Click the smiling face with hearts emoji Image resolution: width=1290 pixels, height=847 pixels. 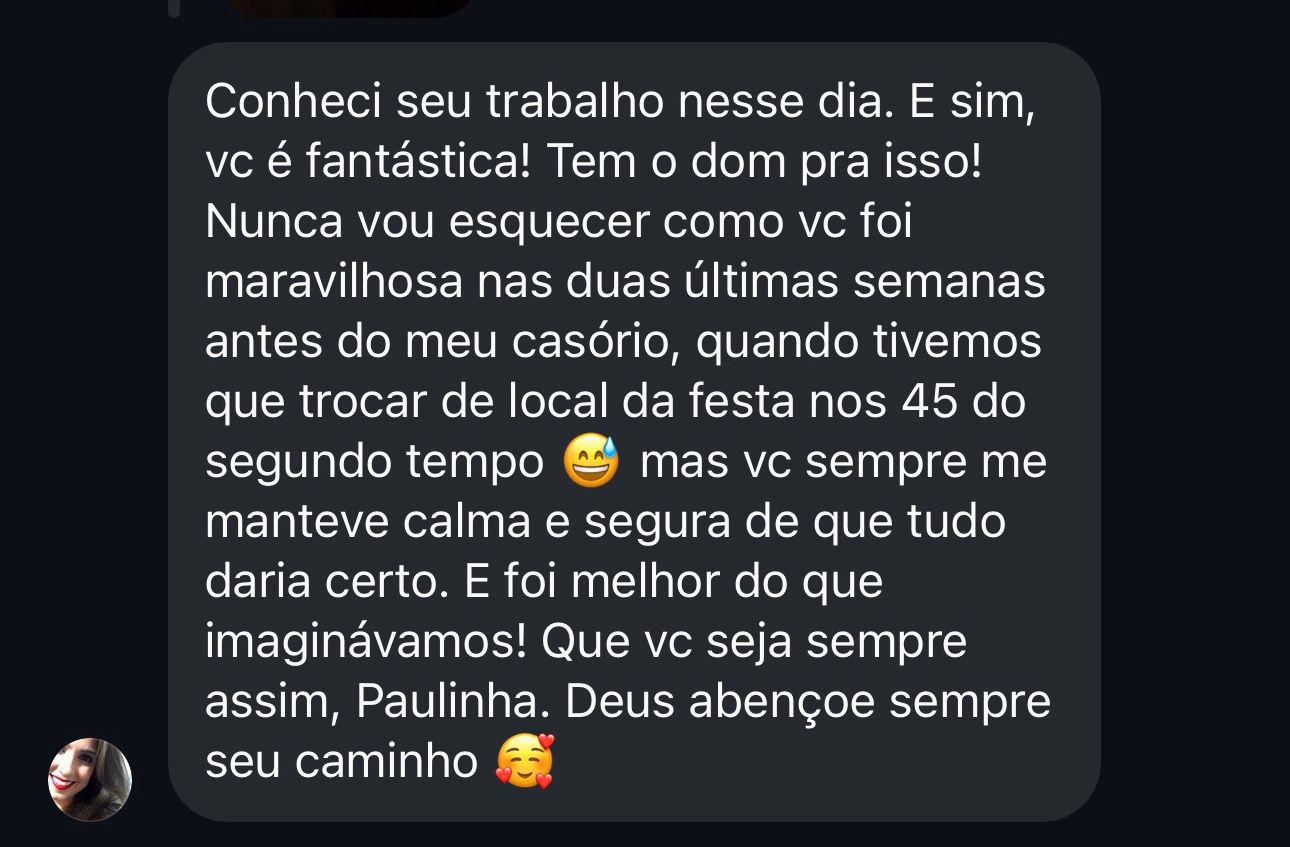pos(525,762)
